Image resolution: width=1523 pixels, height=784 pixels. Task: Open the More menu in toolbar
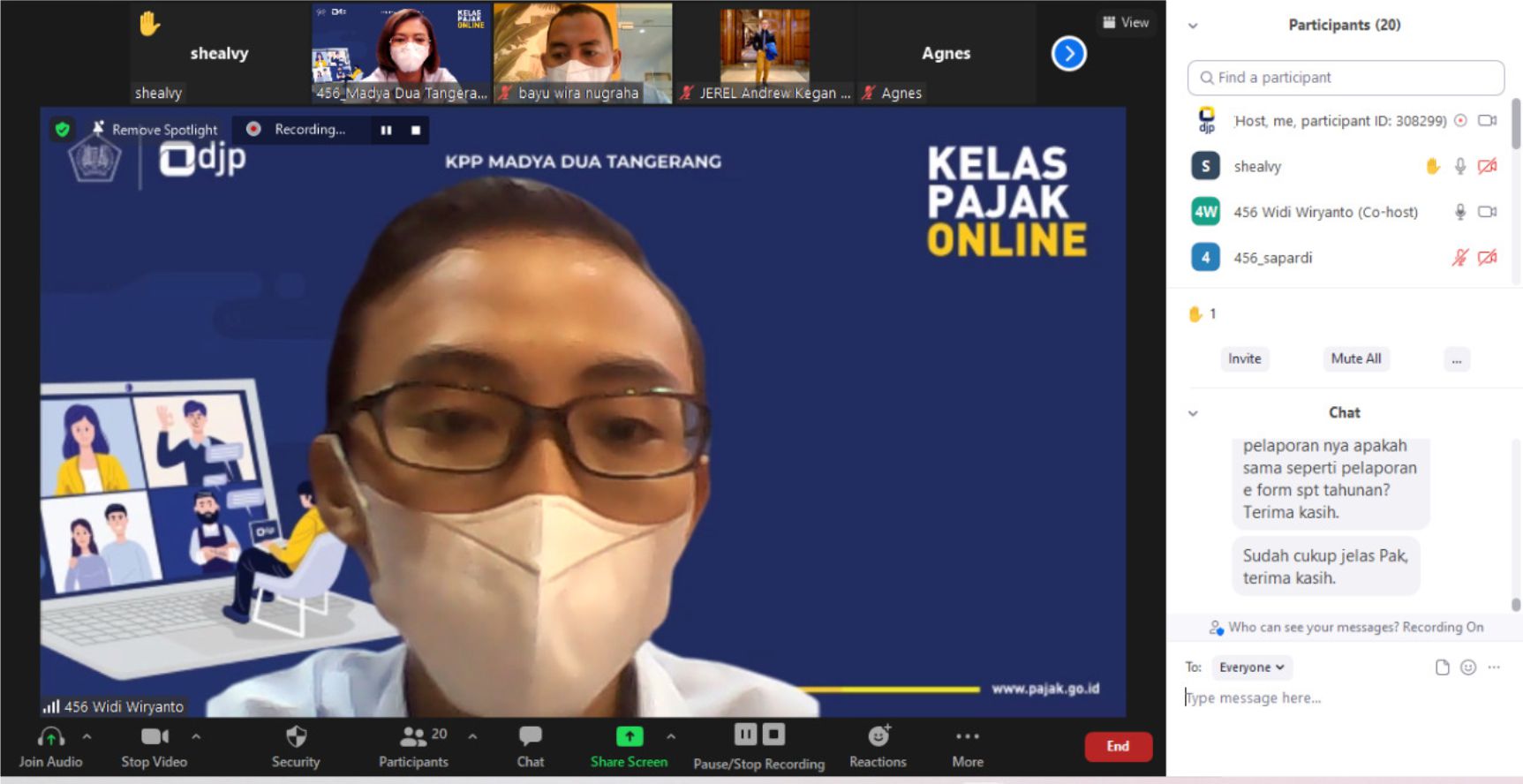tap(968, 735)
